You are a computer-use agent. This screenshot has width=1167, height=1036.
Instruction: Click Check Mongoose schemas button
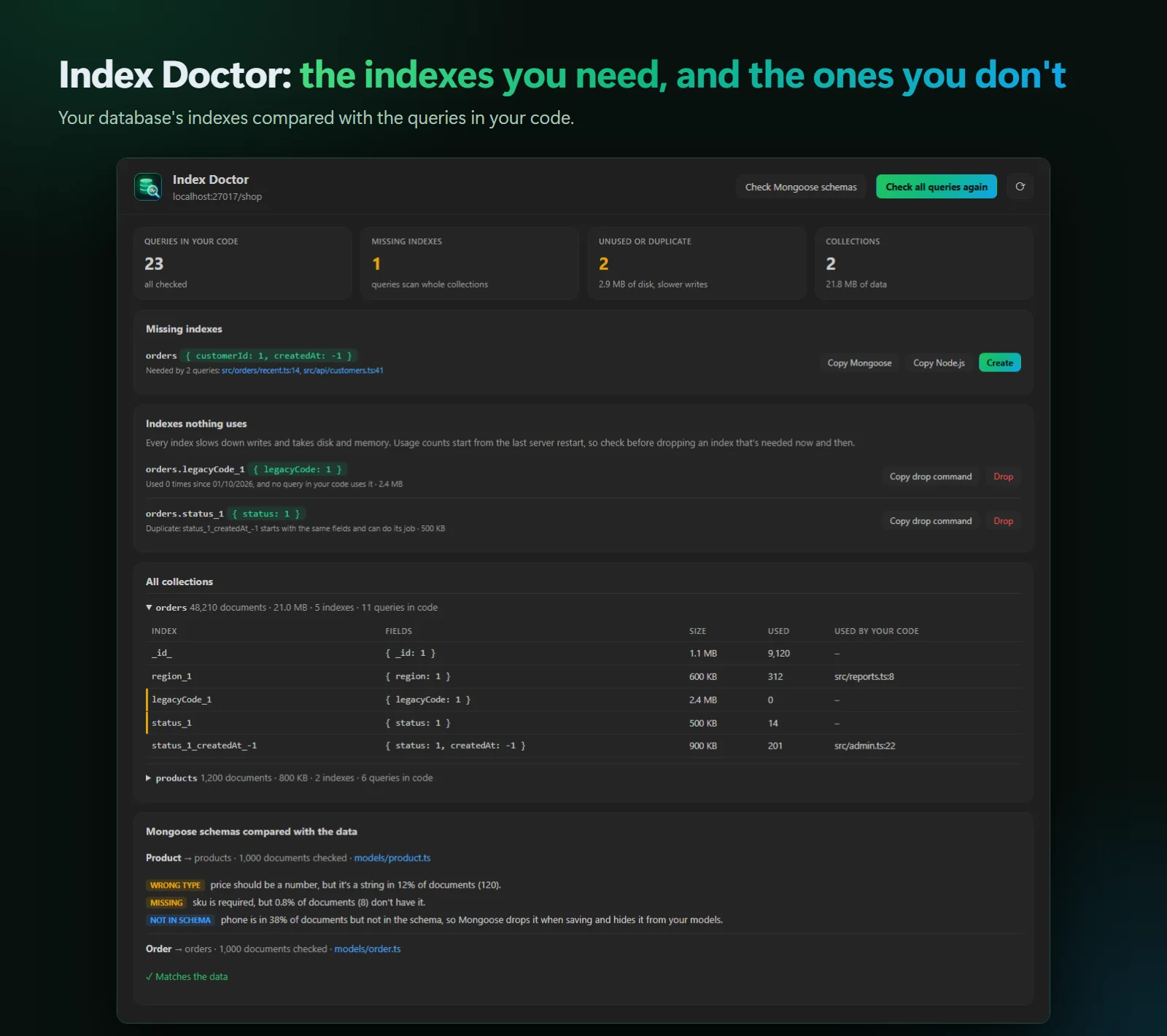[801, 187]
